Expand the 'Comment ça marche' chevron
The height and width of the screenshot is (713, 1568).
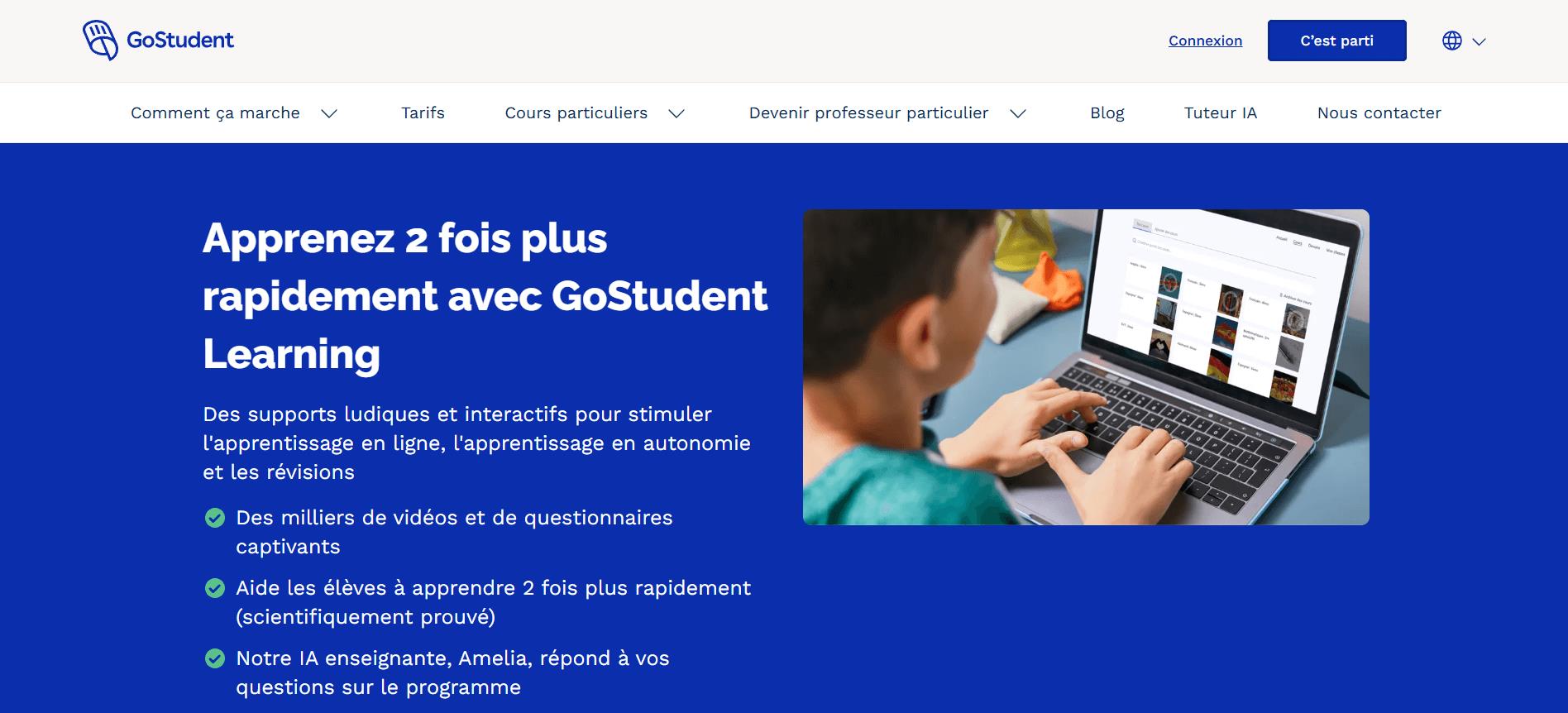[329, 113]
